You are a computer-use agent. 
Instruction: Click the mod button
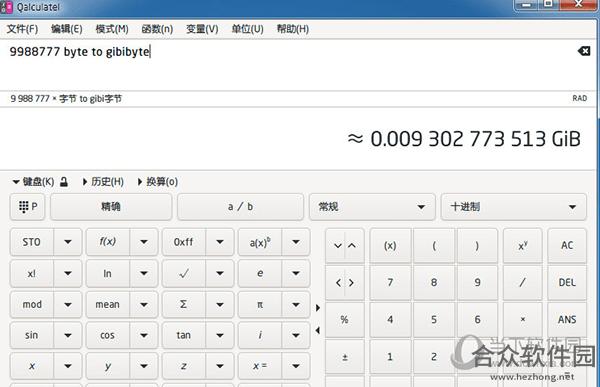tap(32, 304)
